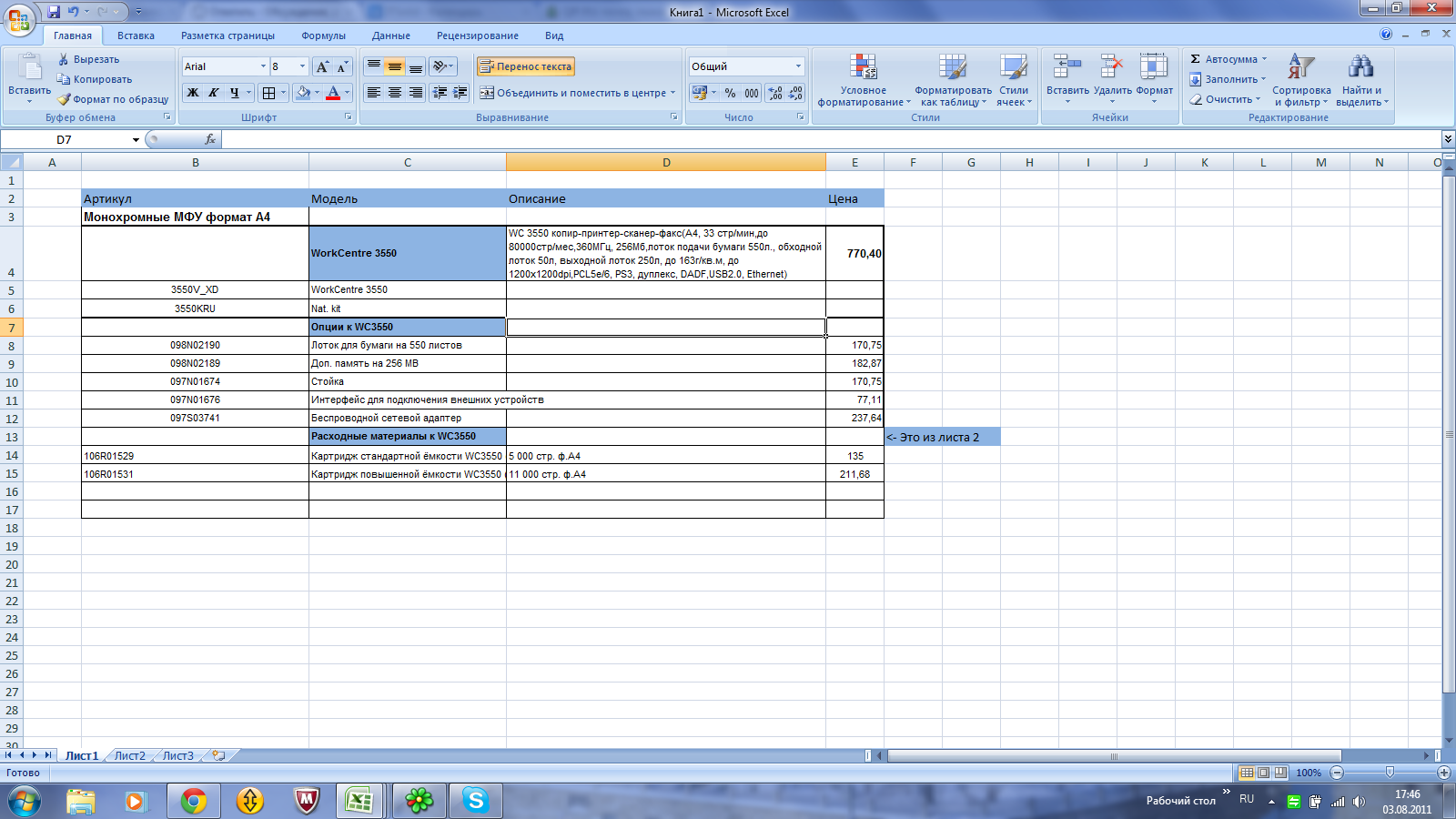Apply thousands separator format (000)
1456x819 pixels.
click(752, 93)
